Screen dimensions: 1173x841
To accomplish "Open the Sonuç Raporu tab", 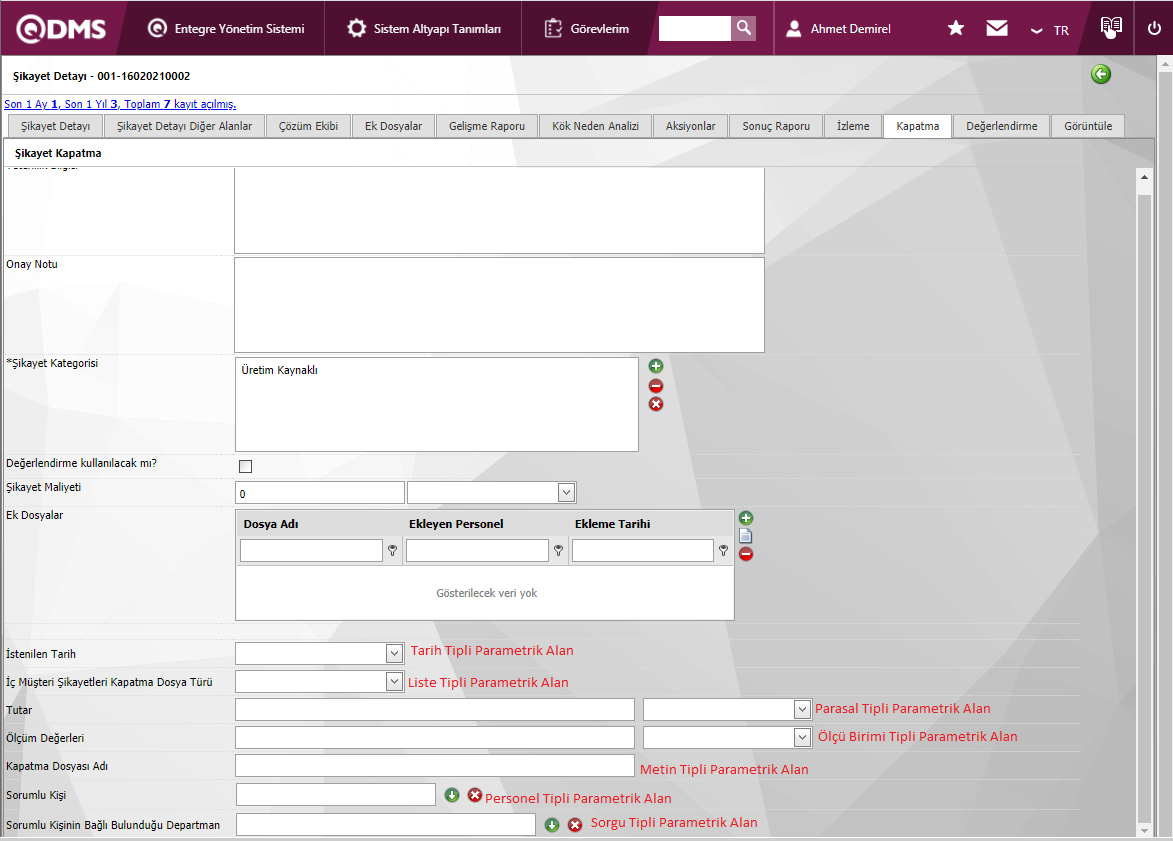I will pos(776,126).
